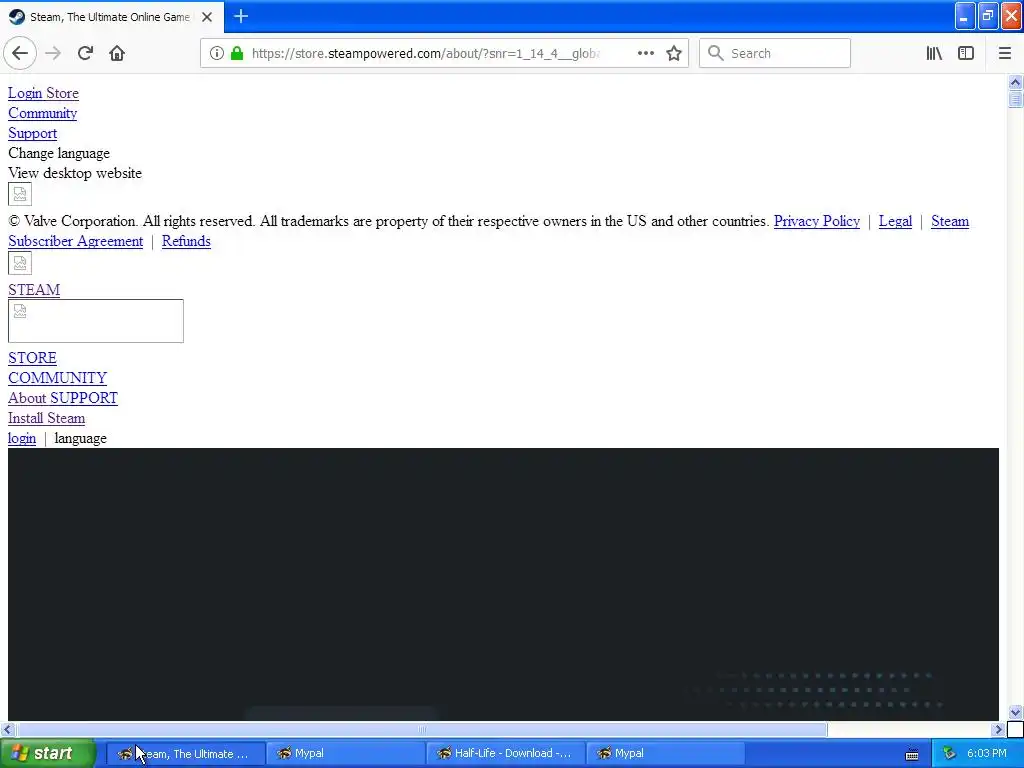Screen dimensions: 1024x768
Task: Click the 6:03 PM system clock
Action: [x=986, y=754]
